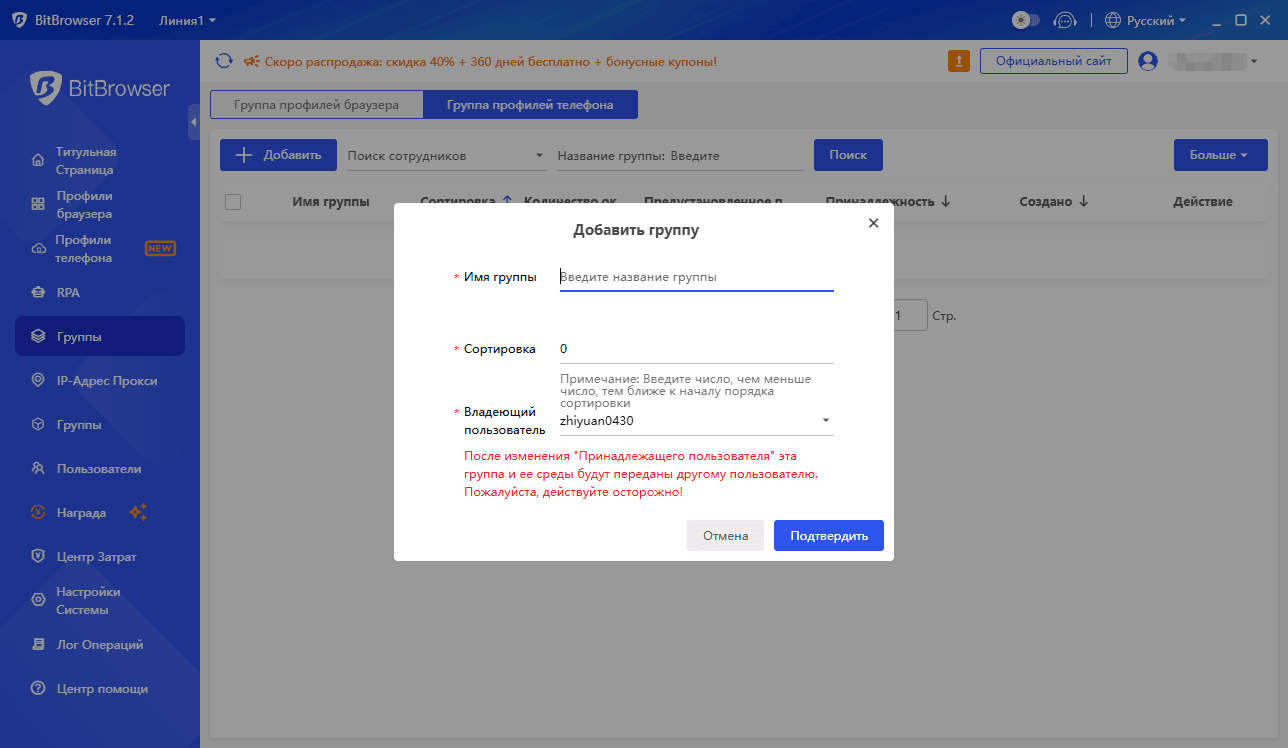Click the orange upload/update icon
Image resolution: width=1288 pixels, height=748 pixels.
[959, 61]
